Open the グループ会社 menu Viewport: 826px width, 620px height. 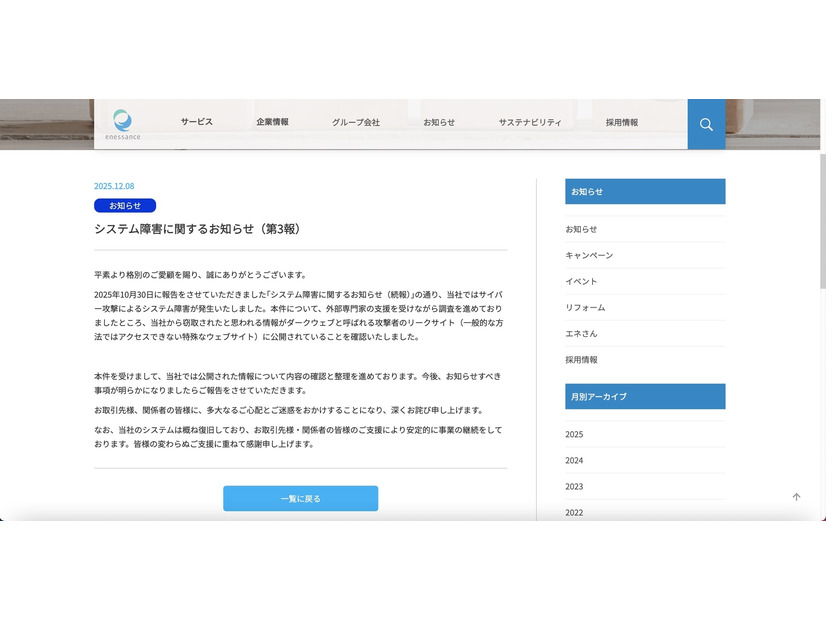click(356, 122)
